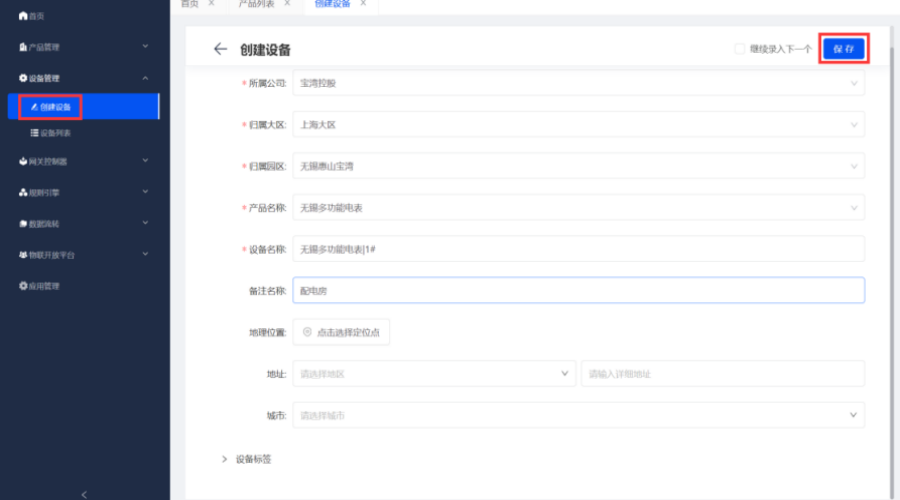The image size is (900, 500).
Task: Click the 数据流转 sidebar icon
Action: [23, 223]
